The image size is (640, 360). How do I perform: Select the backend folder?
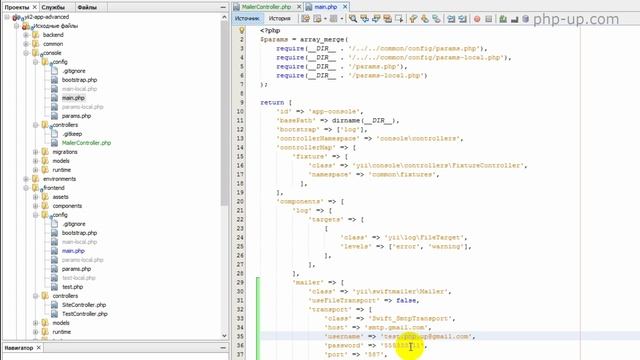coord(53,35)
